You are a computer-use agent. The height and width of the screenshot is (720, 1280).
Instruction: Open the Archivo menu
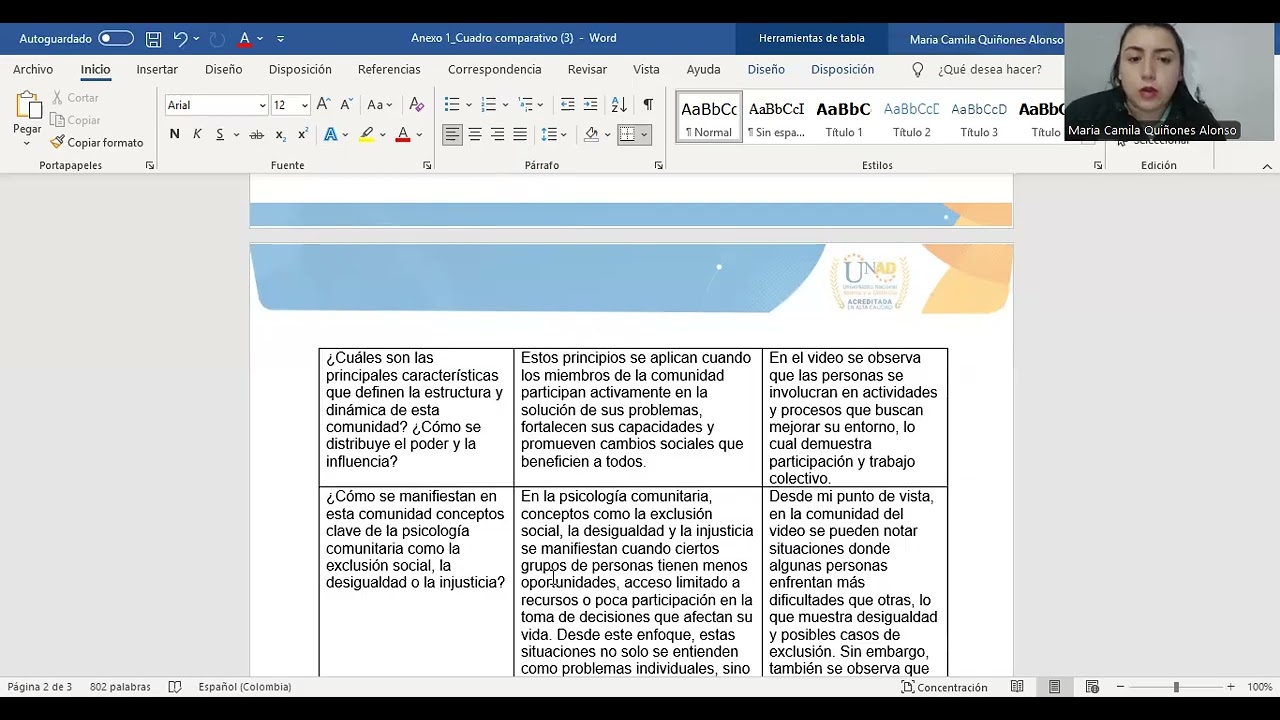pyautogui.click(x=33, y=69)
